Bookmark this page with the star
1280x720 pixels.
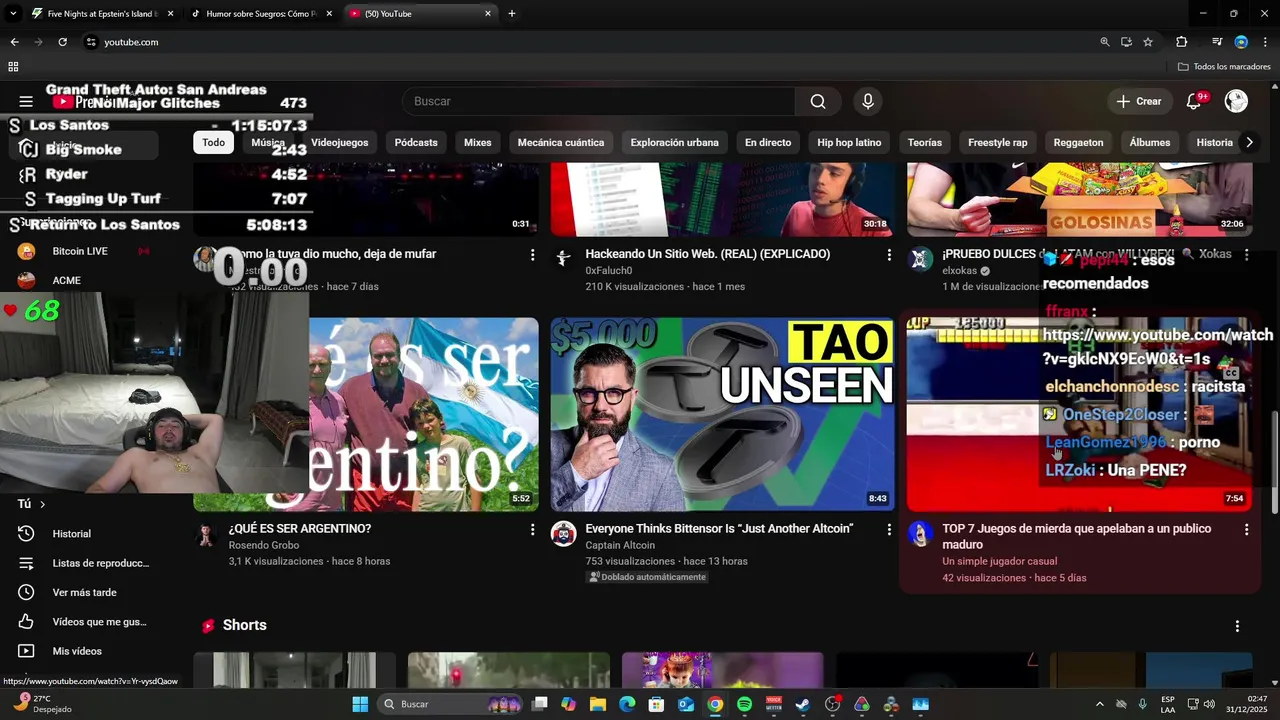click(1148, 42)
